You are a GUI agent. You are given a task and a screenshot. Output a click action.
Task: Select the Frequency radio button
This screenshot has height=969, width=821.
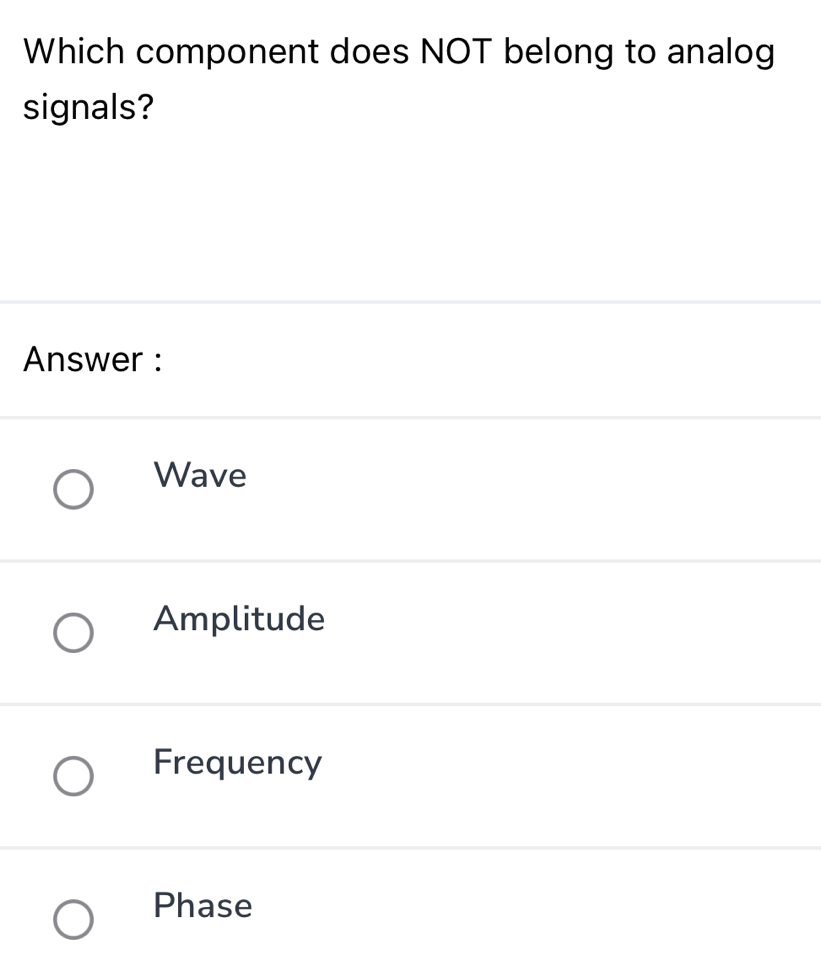73,776
